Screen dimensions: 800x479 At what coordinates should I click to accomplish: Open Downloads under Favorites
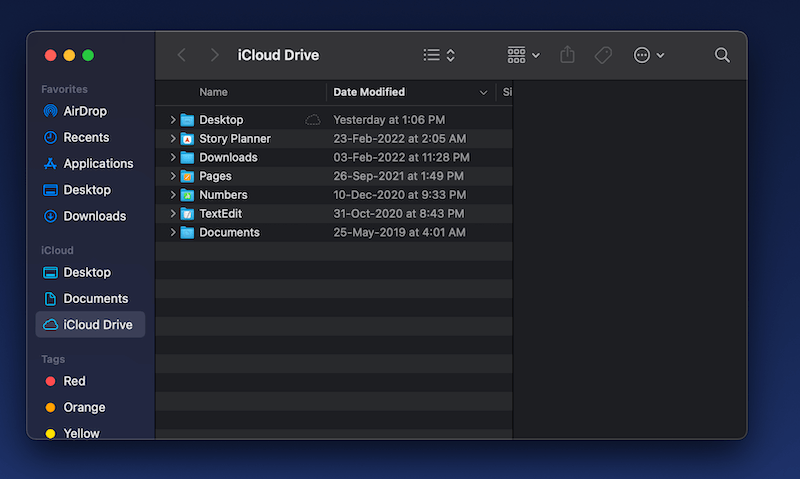(x=90, y=216)
